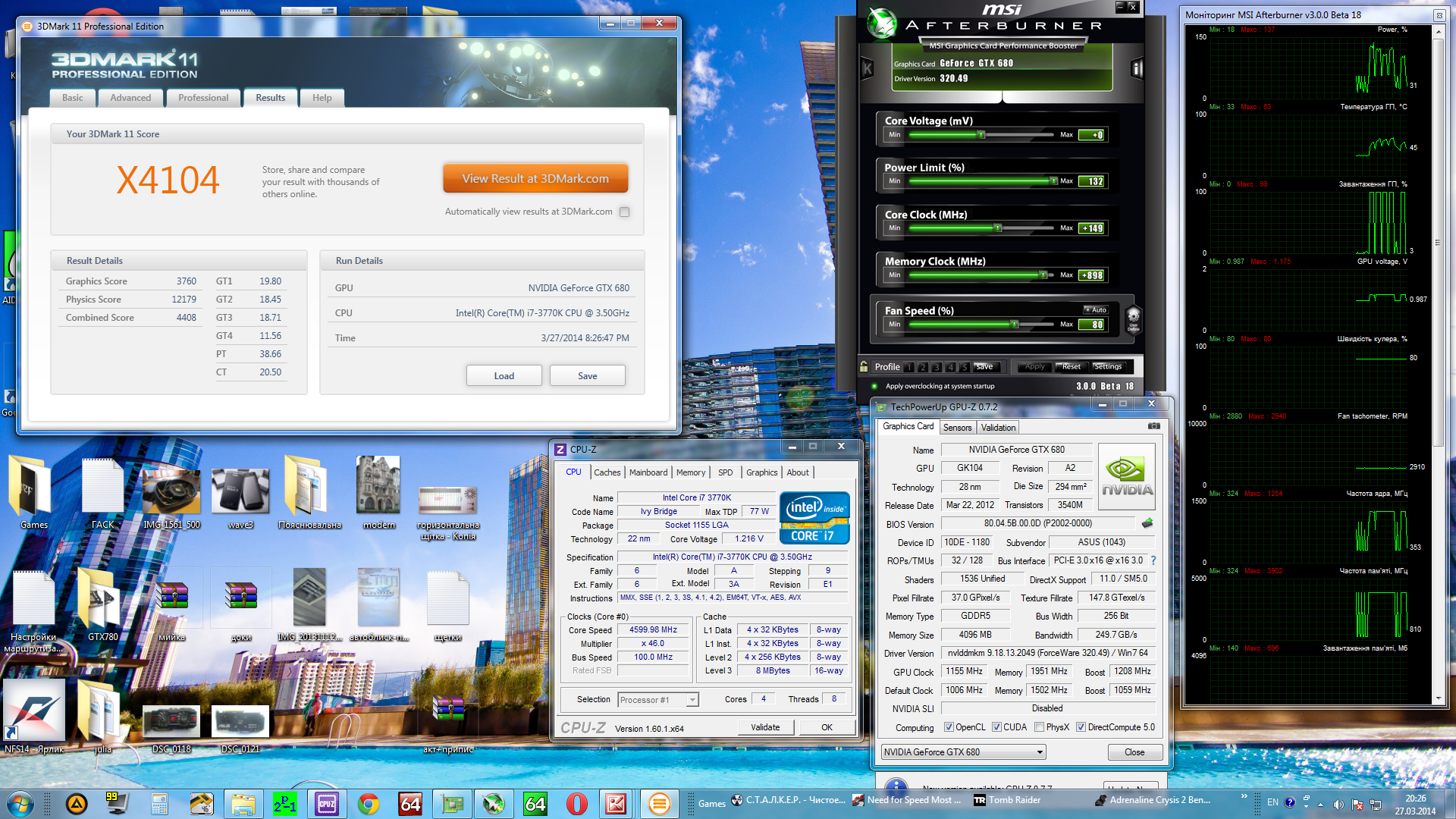Viewport: 1456px width, 819px height.
Task: Click Afterburner left kombustor K icon
Action: click(x=868, y=69)
